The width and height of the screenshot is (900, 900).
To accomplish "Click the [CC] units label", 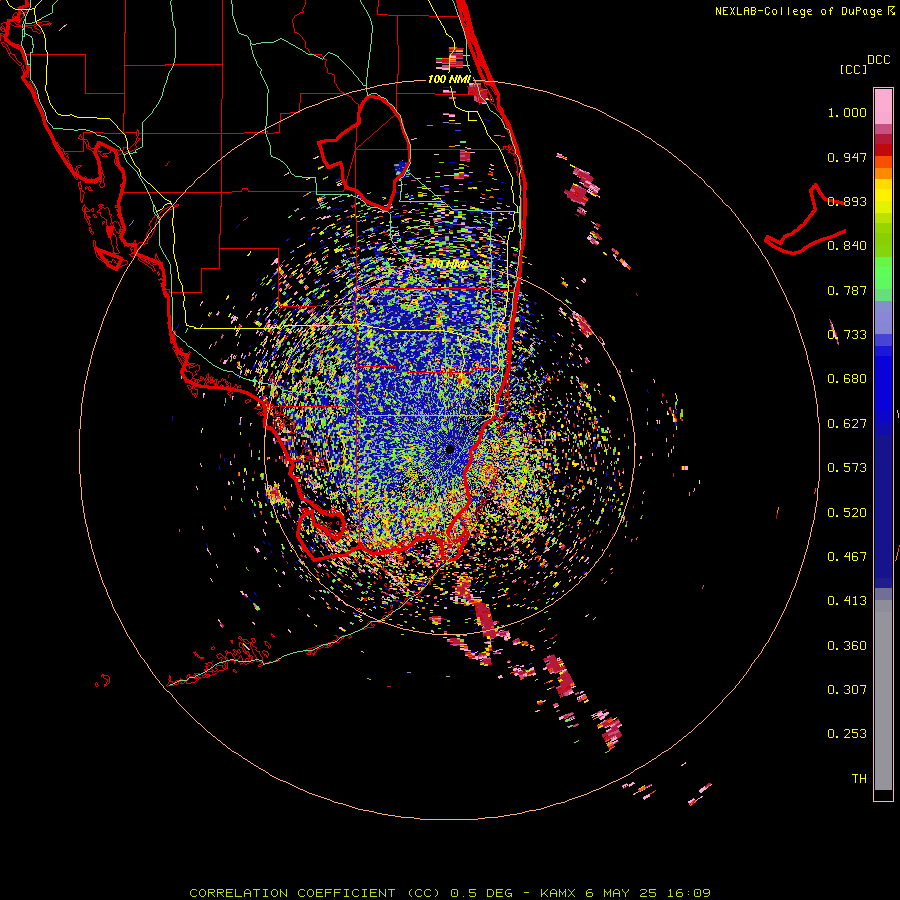I will 853,70.
